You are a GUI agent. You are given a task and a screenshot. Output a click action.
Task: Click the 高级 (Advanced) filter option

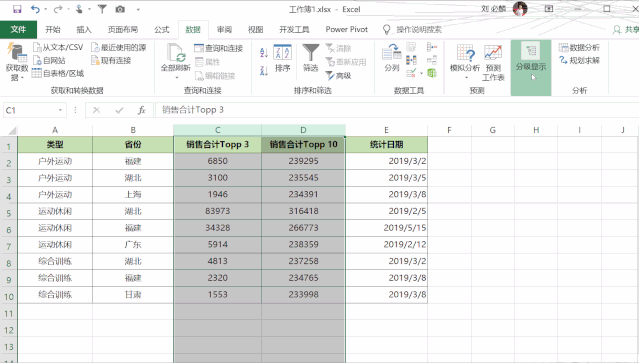338,75
